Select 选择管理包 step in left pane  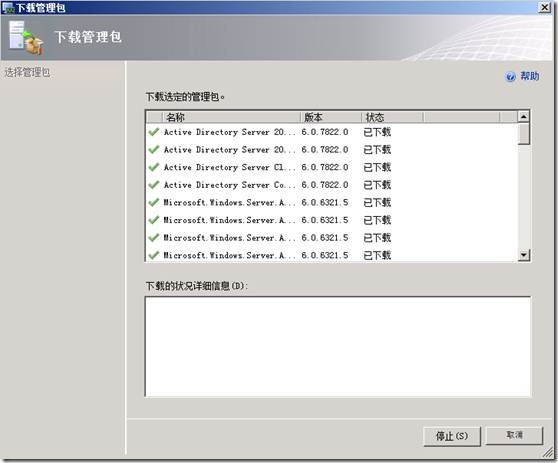[x=27, y=73]
